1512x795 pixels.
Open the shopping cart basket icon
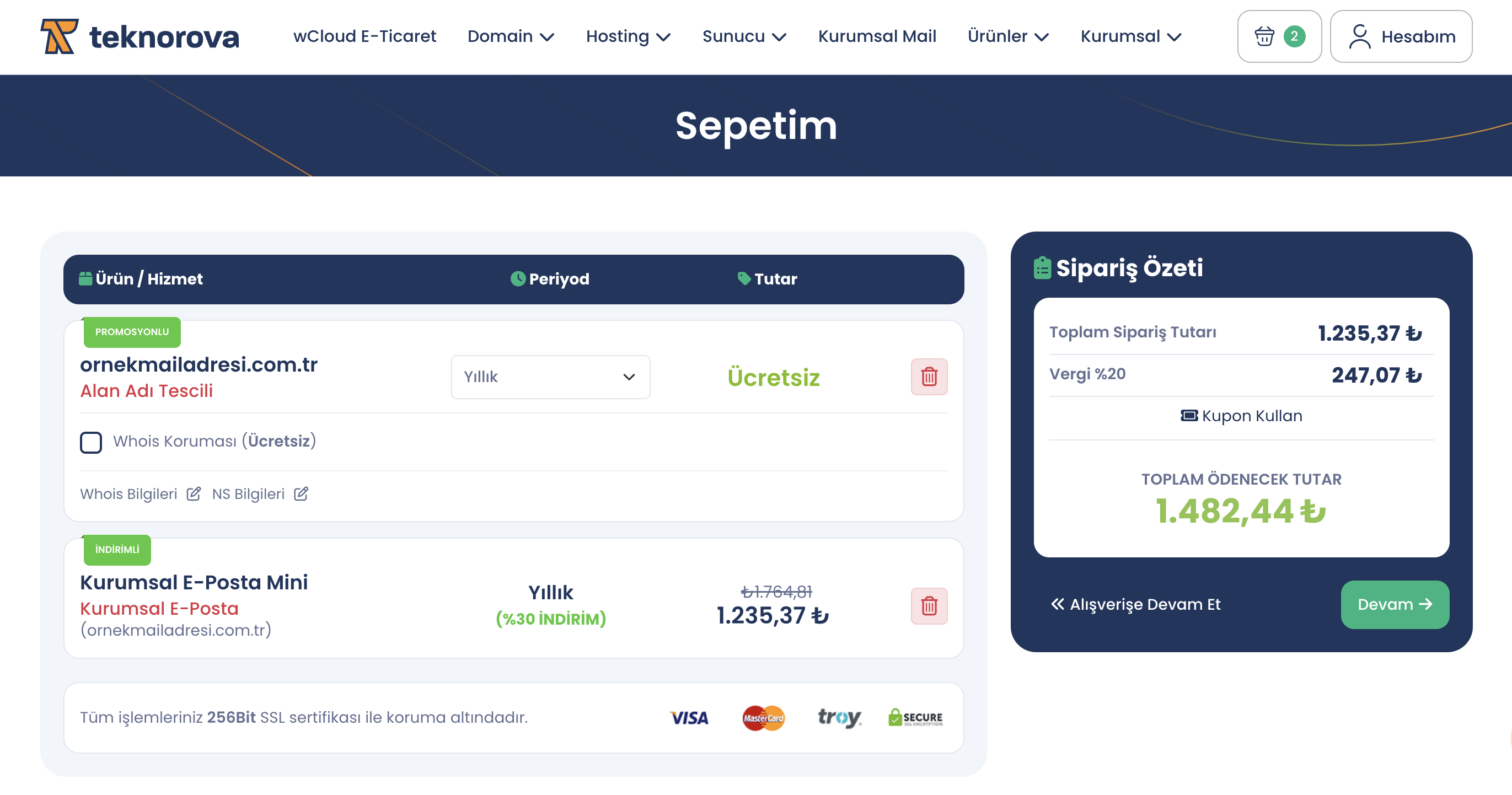(1264, 36)
